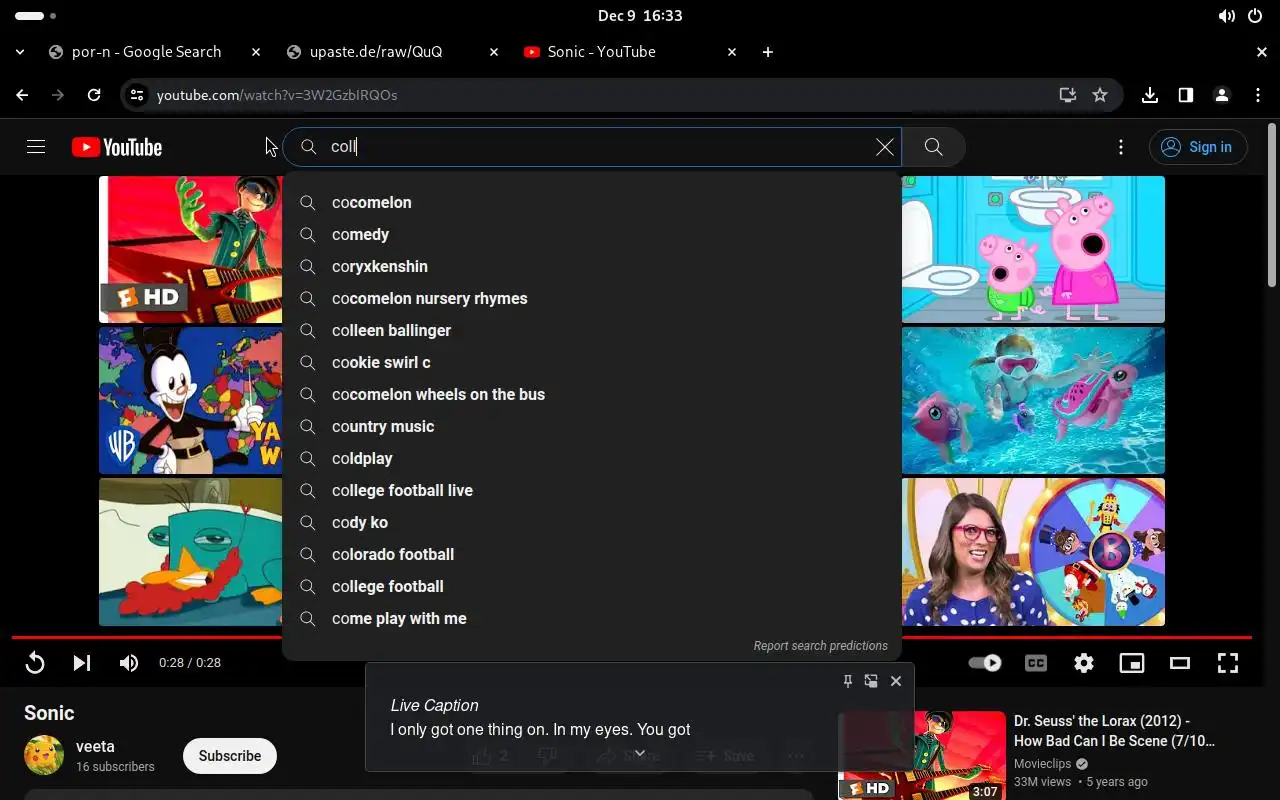View site information icon in address bar
The height and width of the screenshot is (800, 1280).
tap(138, 95)
